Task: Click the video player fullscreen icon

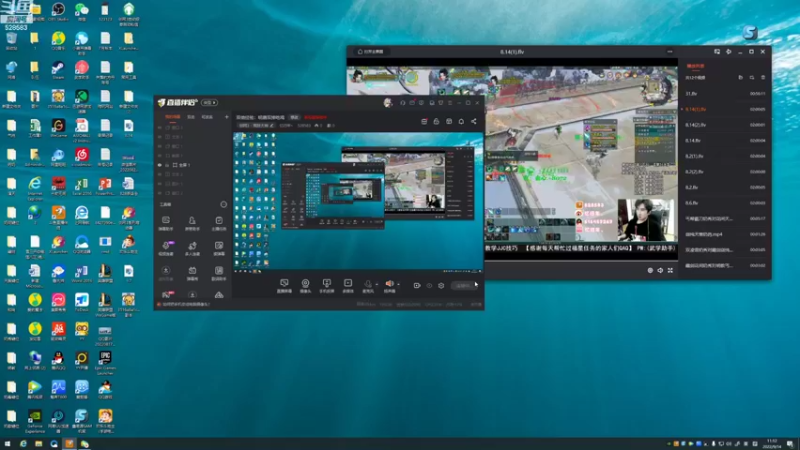Action: [x=670, y=270]
